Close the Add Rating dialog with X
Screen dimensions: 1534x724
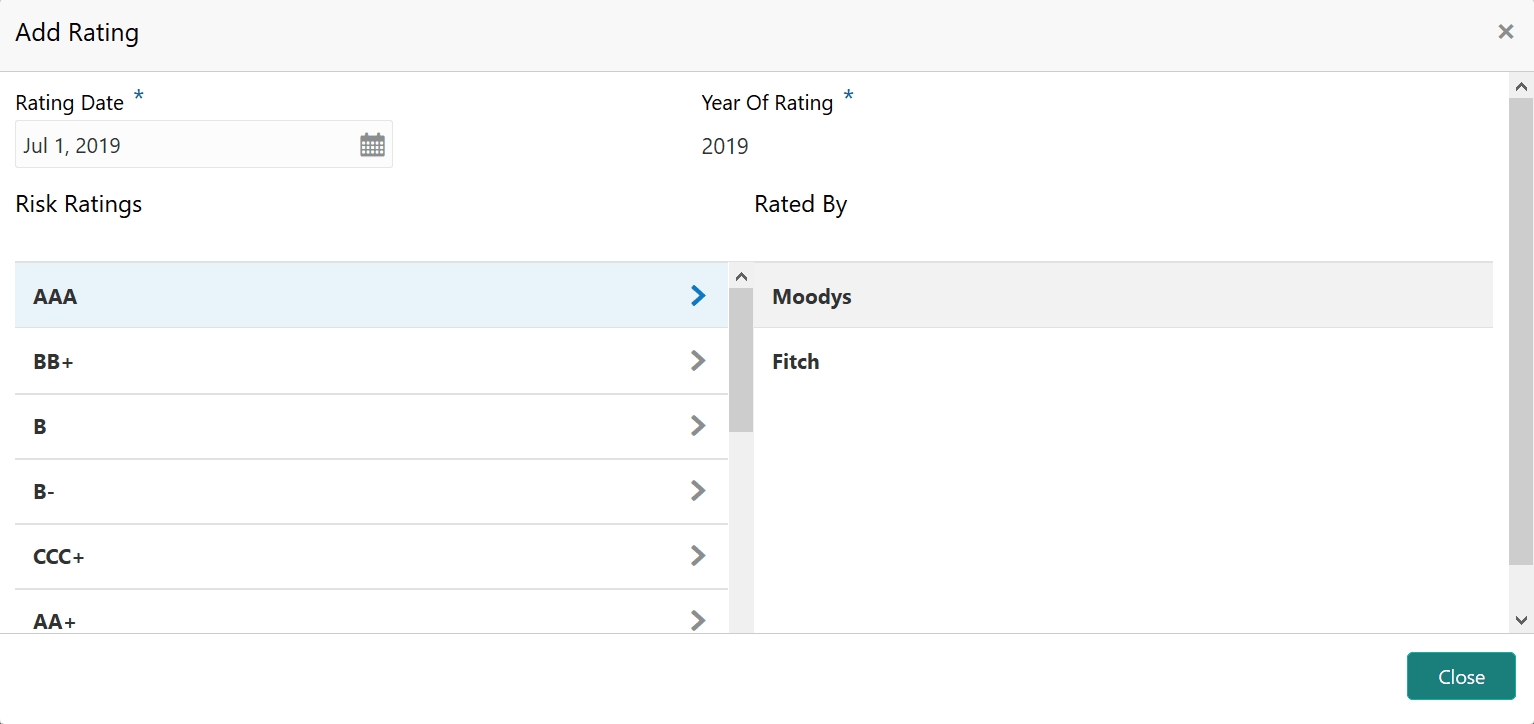click(x=1505, y=32)
